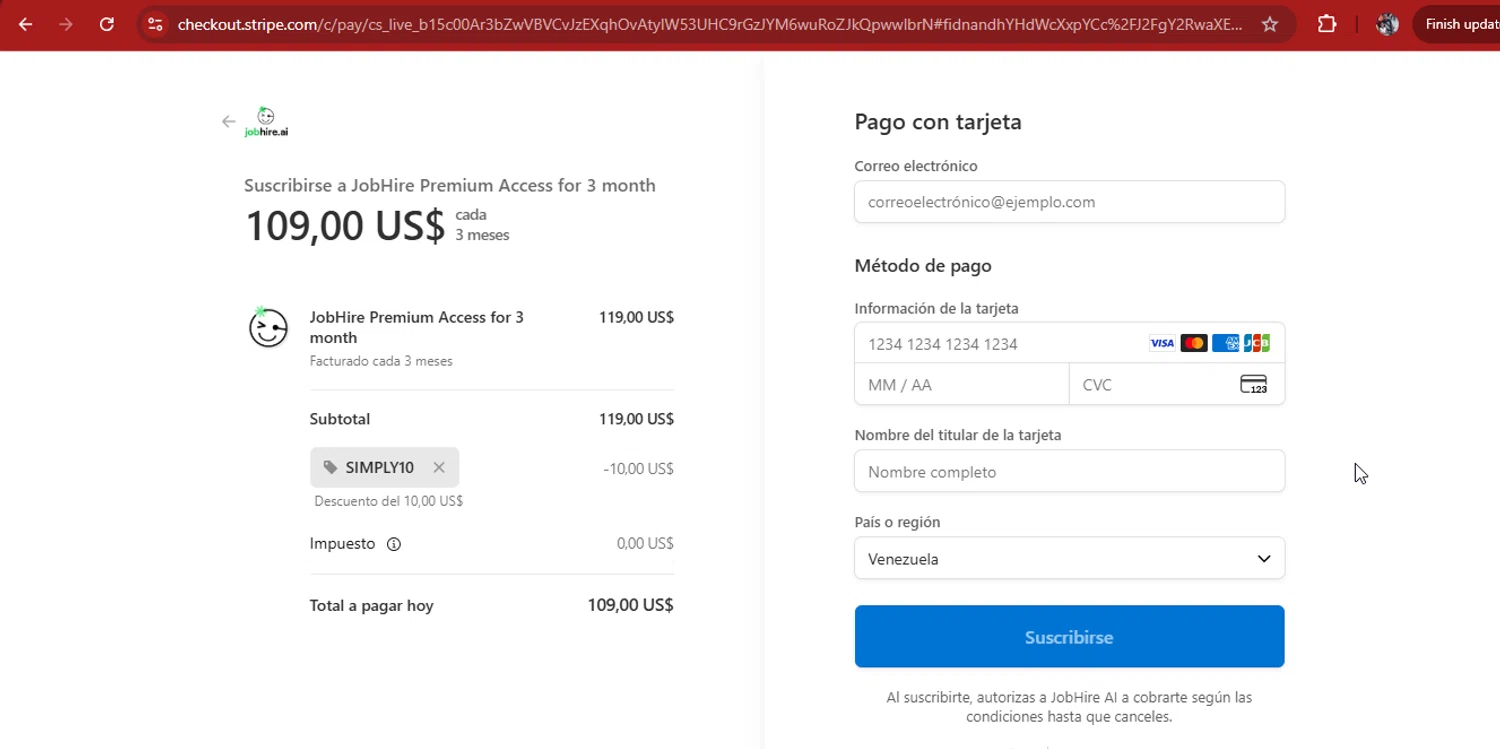Open site information icon in address bar
This screenshot has height=749, width=1500.
click(x=155, y=24)
